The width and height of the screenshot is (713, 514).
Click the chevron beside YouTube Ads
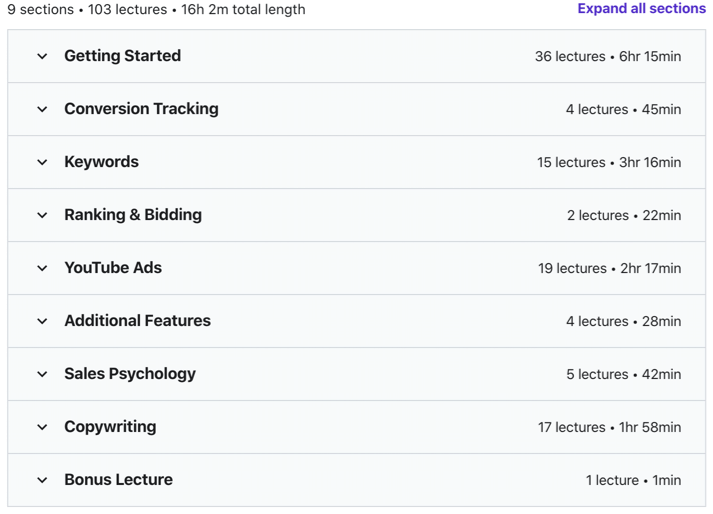pos(42,268)
